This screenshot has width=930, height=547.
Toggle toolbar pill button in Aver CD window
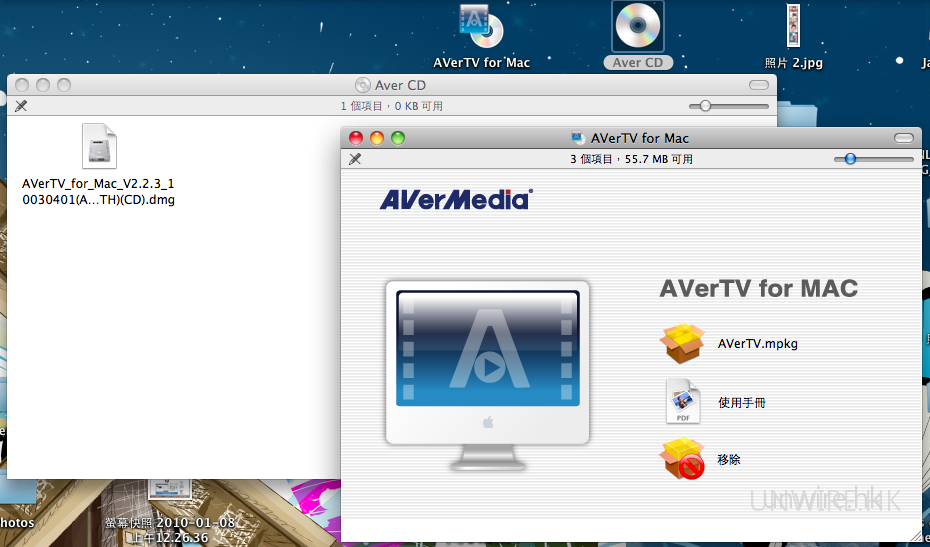760,85
